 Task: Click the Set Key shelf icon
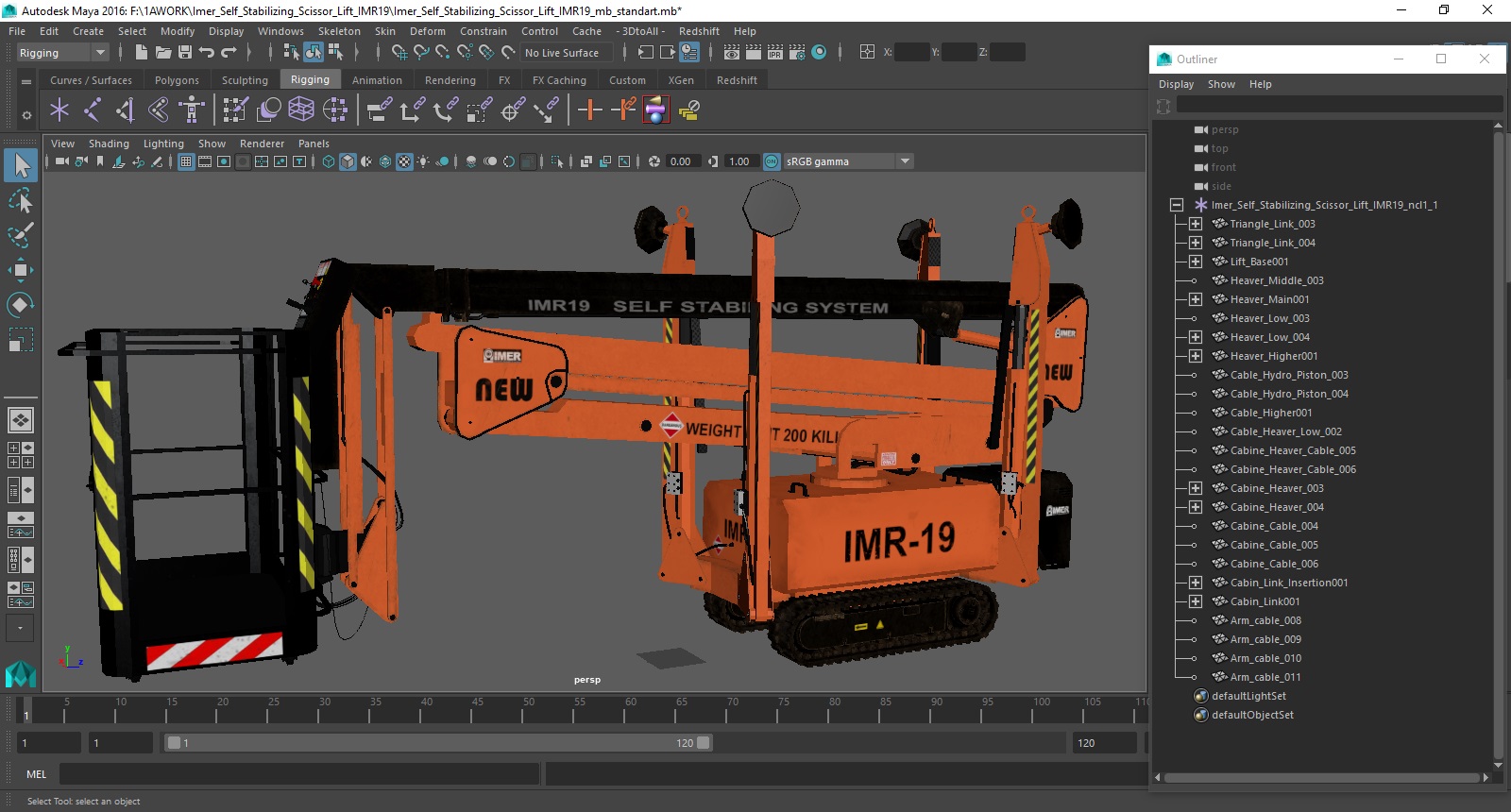click(x=590, y=110)
